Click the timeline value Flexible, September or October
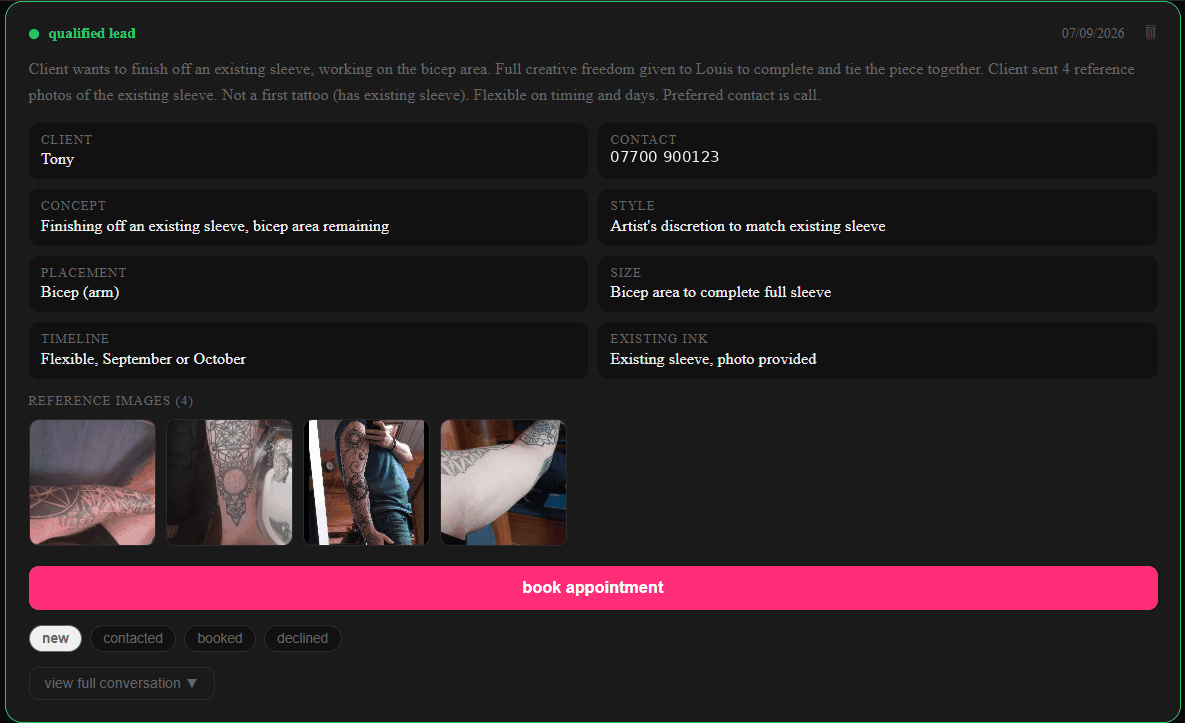This screenshot has width=1185, height=723. pyautogui.click(x=143, y=359)
